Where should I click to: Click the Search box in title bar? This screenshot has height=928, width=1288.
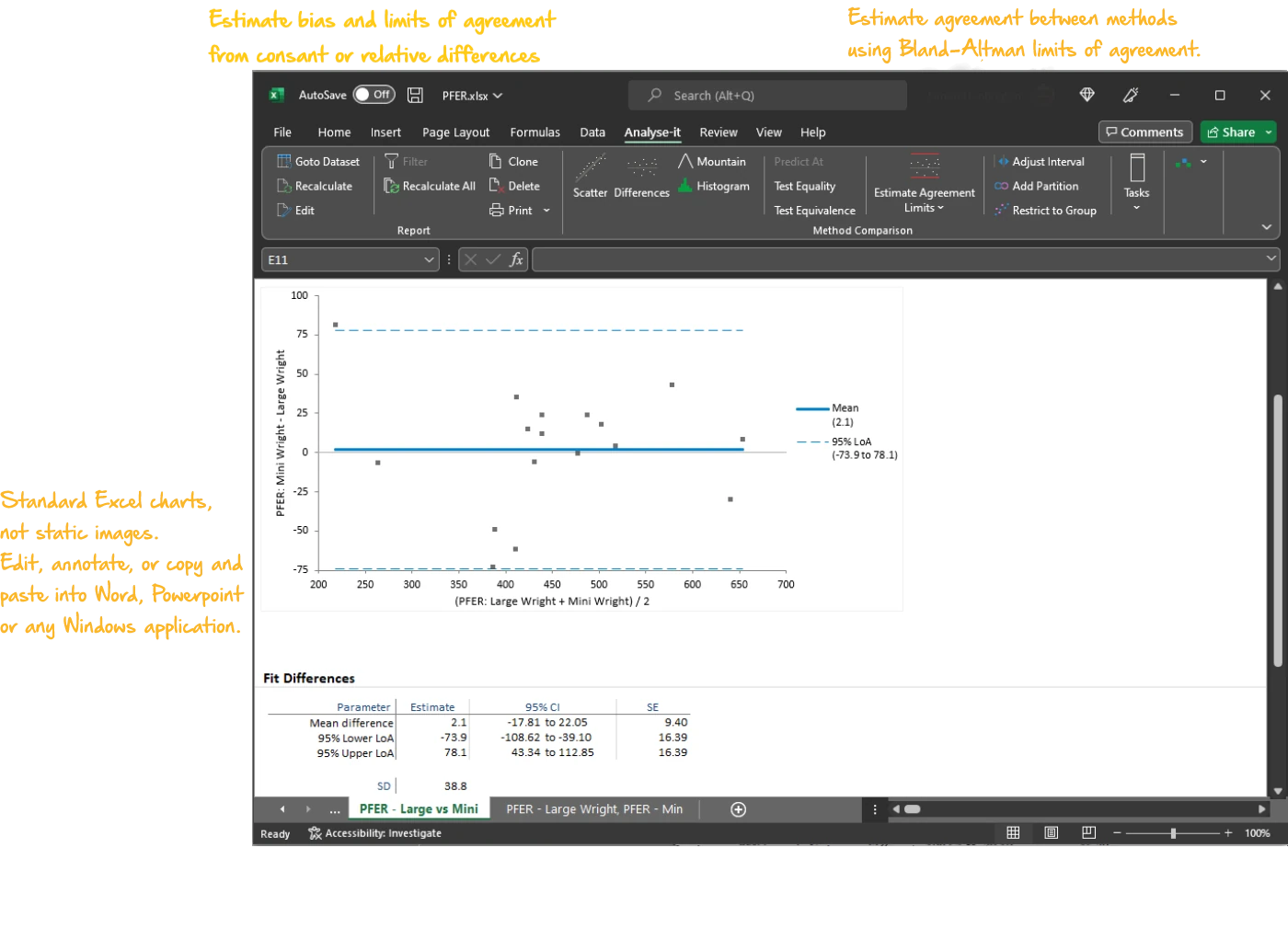tap(767, 96)
